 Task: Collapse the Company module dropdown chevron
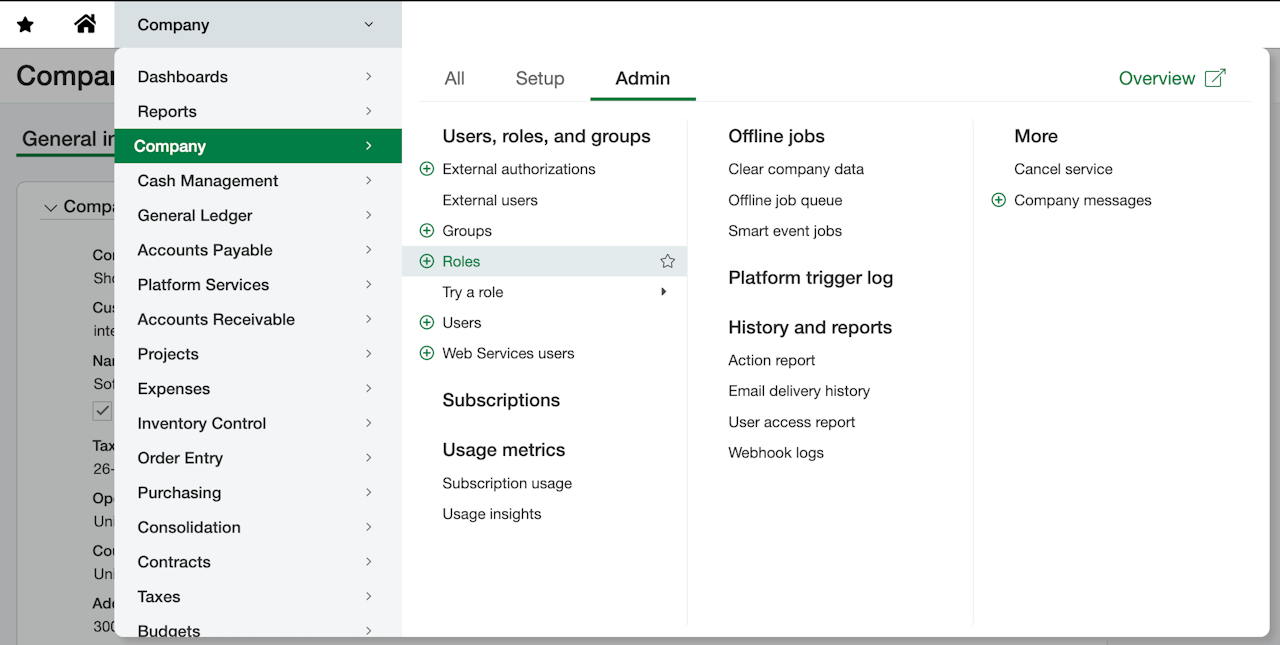tap(369, 25)
